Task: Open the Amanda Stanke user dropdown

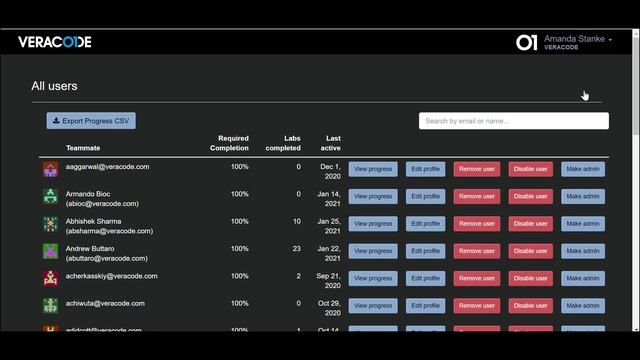Action: (x=578, y=42)
